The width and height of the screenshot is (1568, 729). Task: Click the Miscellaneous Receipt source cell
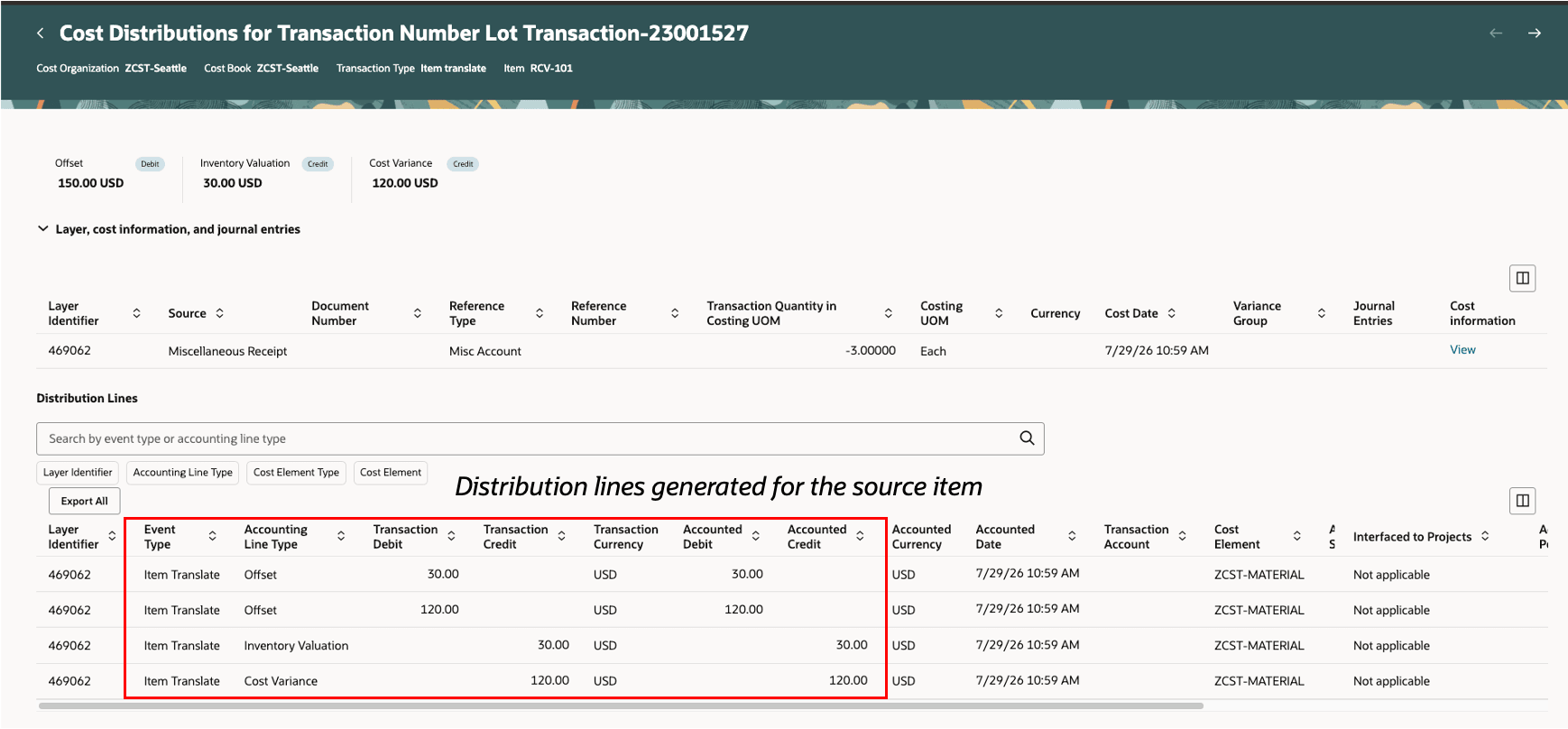click(227, 351)
